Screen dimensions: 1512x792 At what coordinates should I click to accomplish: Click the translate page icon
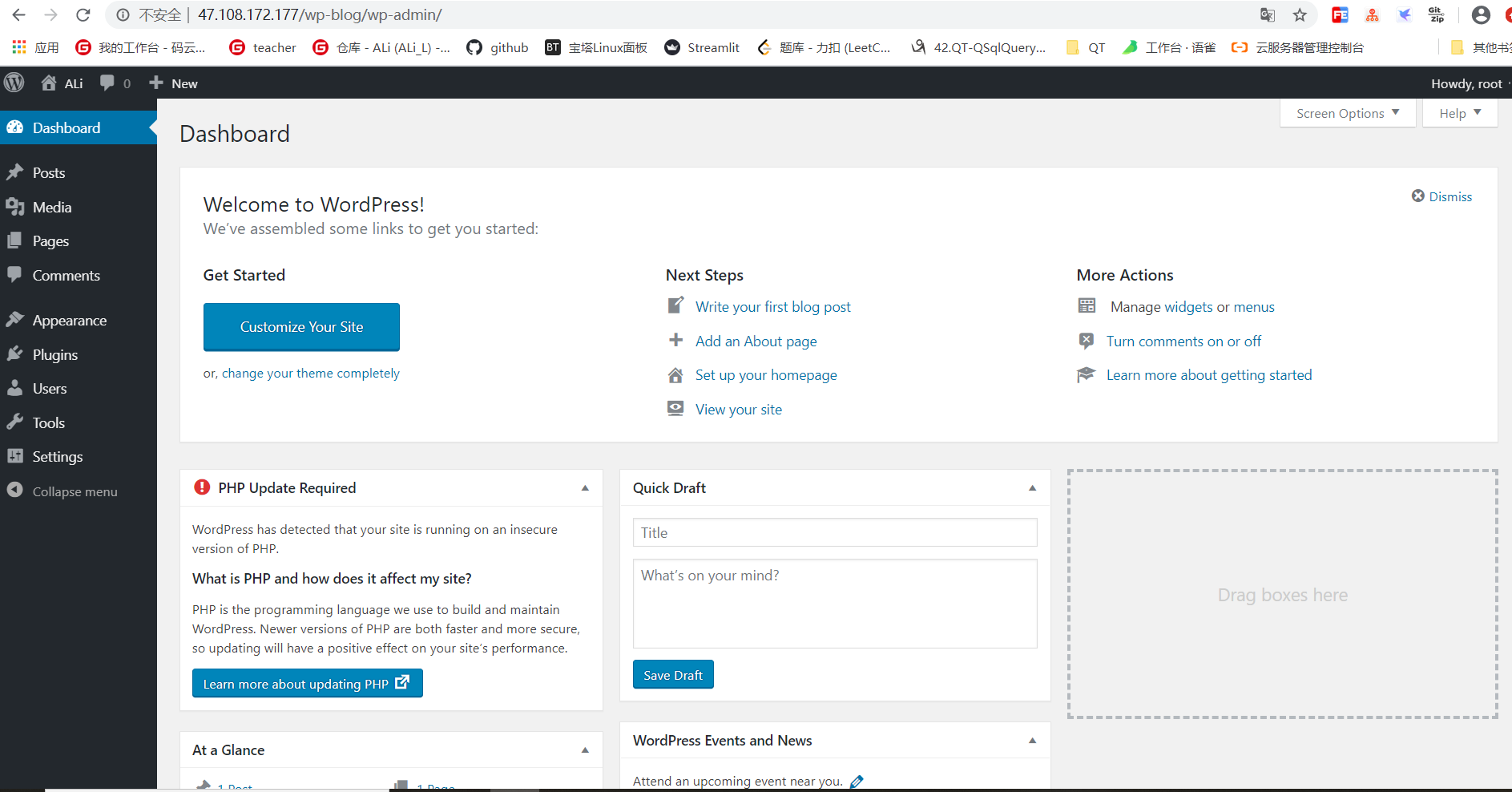tap(1268, 15)
